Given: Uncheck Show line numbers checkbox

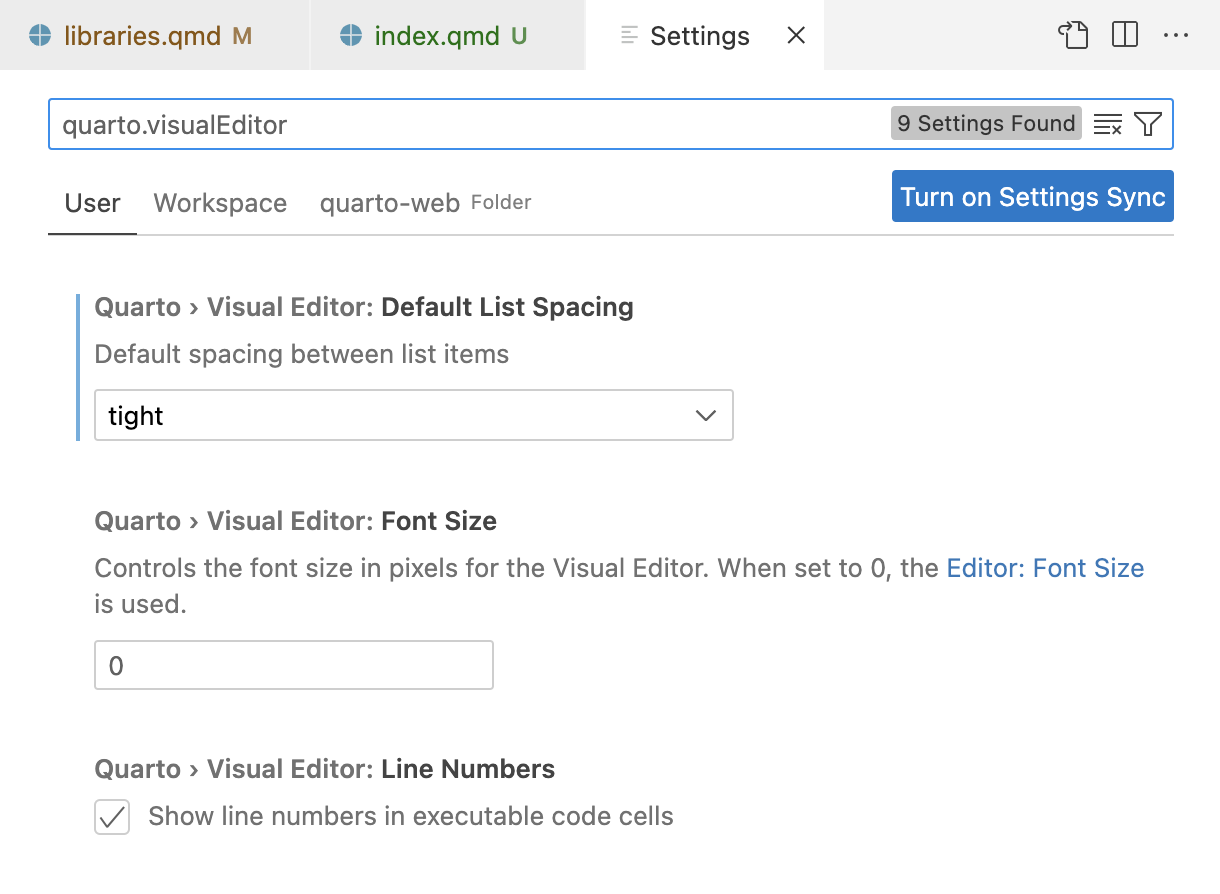Looking at the screenshot, I should [112, 817].
